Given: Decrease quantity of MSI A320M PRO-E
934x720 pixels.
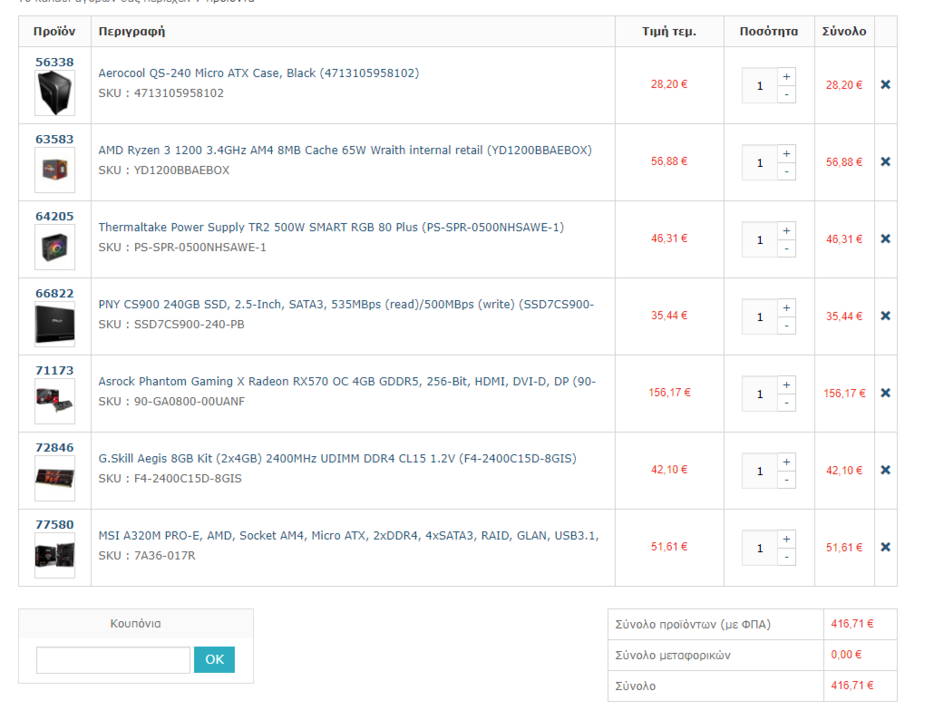Looking at the screenshot, I should coord(786,557).
